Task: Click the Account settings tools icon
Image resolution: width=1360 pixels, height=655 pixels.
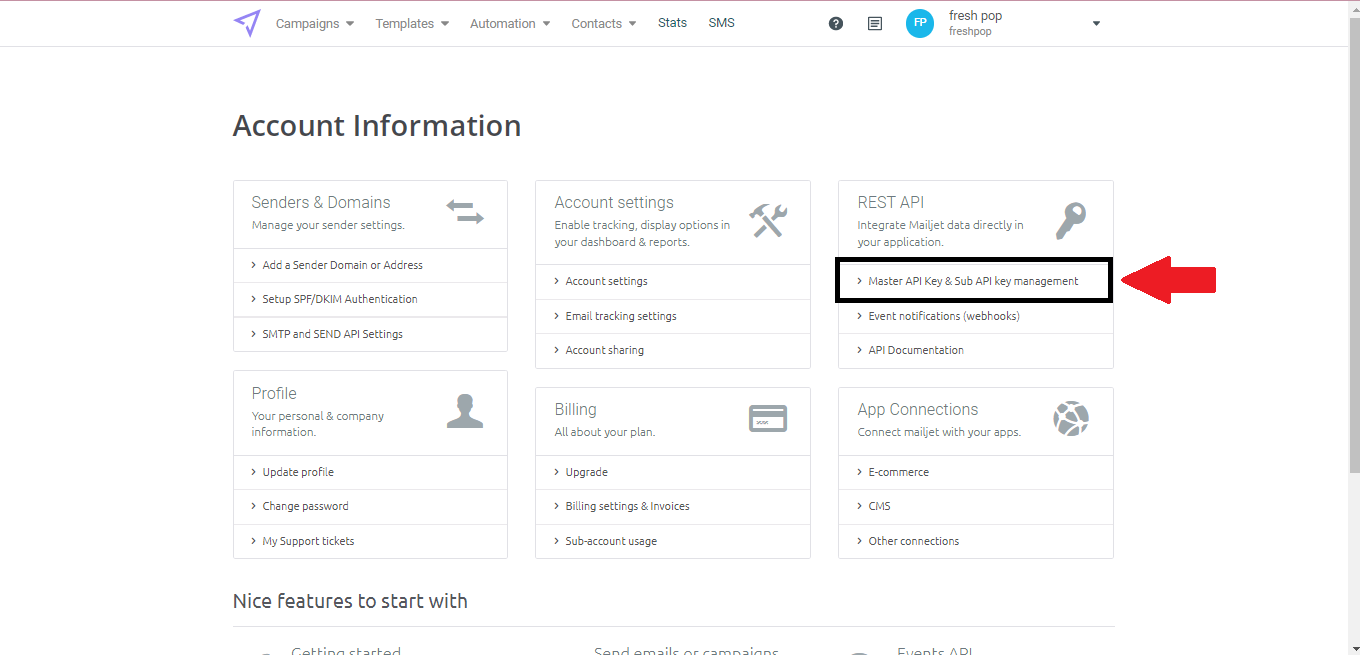Action: tap(768, 220)
